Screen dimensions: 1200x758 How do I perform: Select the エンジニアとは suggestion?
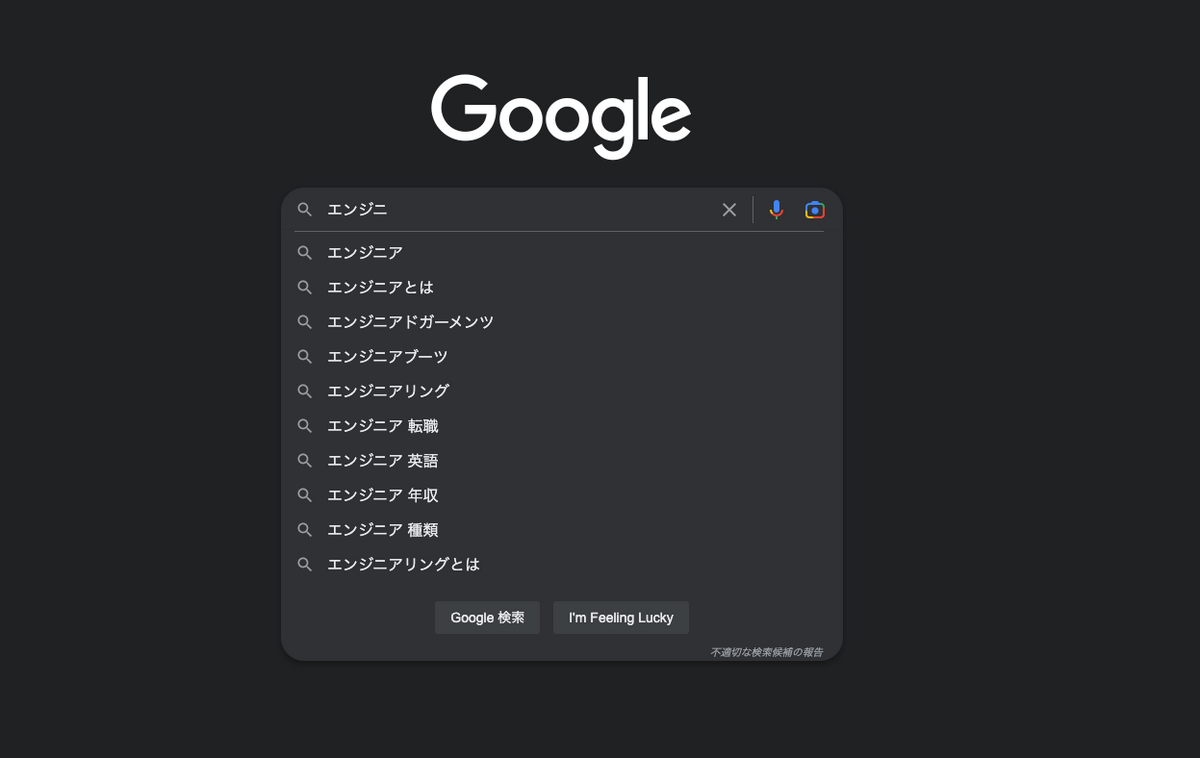point(562,287)
